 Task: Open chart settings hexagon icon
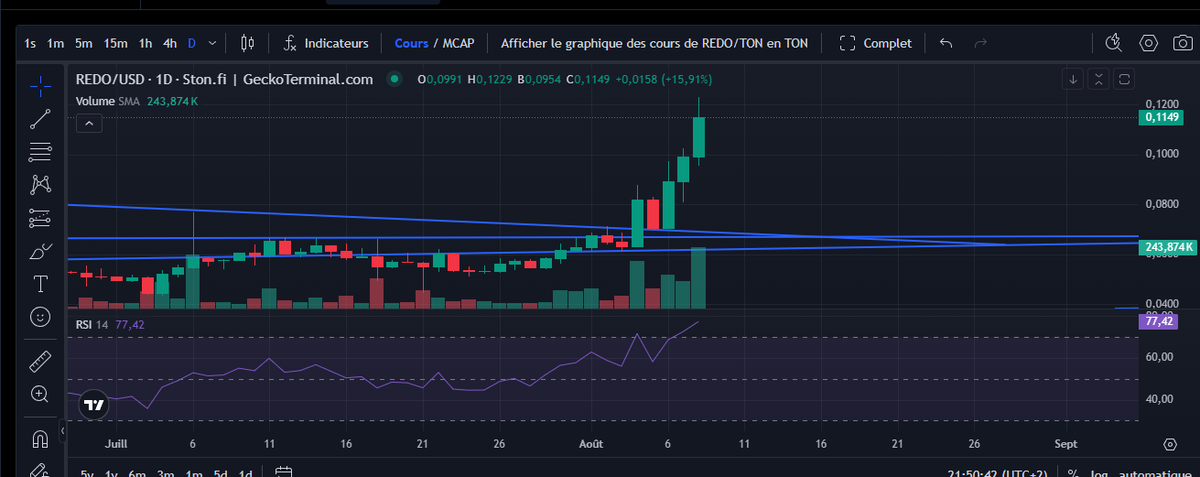(1149, 43)
